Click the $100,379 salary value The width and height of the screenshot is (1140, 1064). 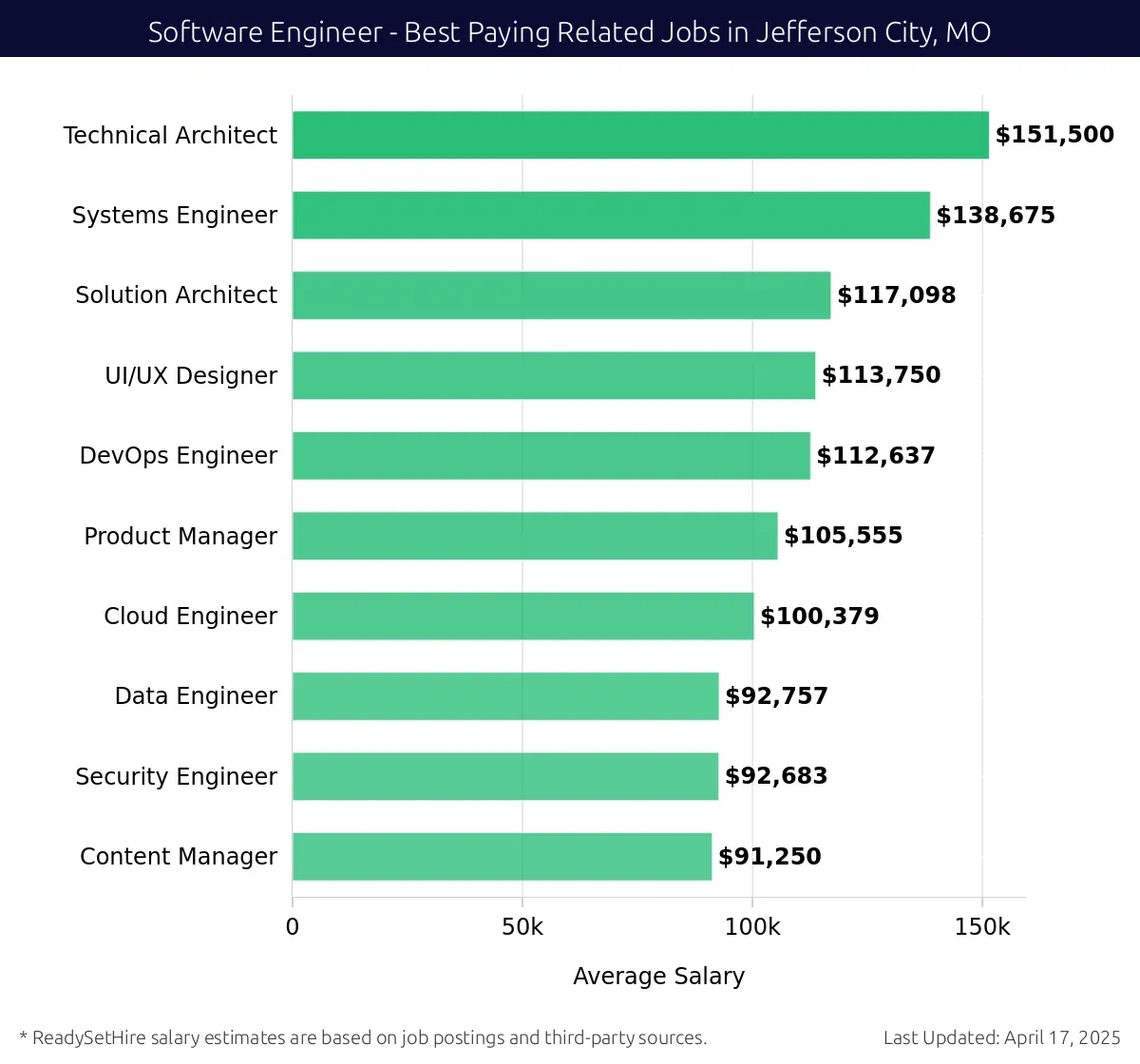820,617
